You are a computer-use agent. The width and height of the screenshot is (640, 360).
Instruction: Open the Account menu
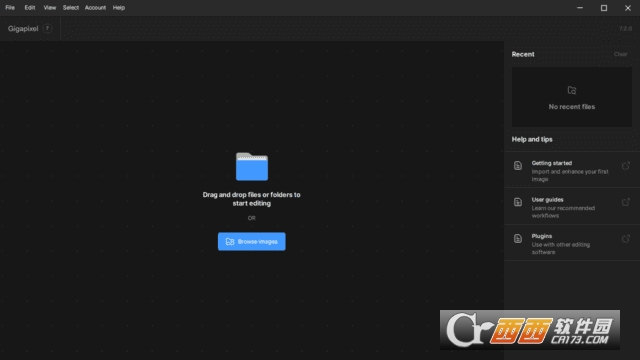pyautogui.click(x=95, y=8)
